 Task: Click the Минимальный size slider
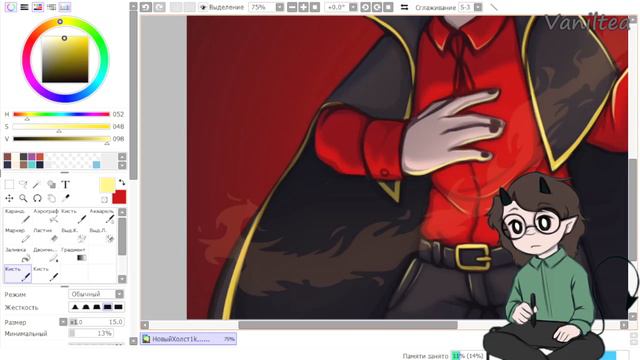coord(91,333)
